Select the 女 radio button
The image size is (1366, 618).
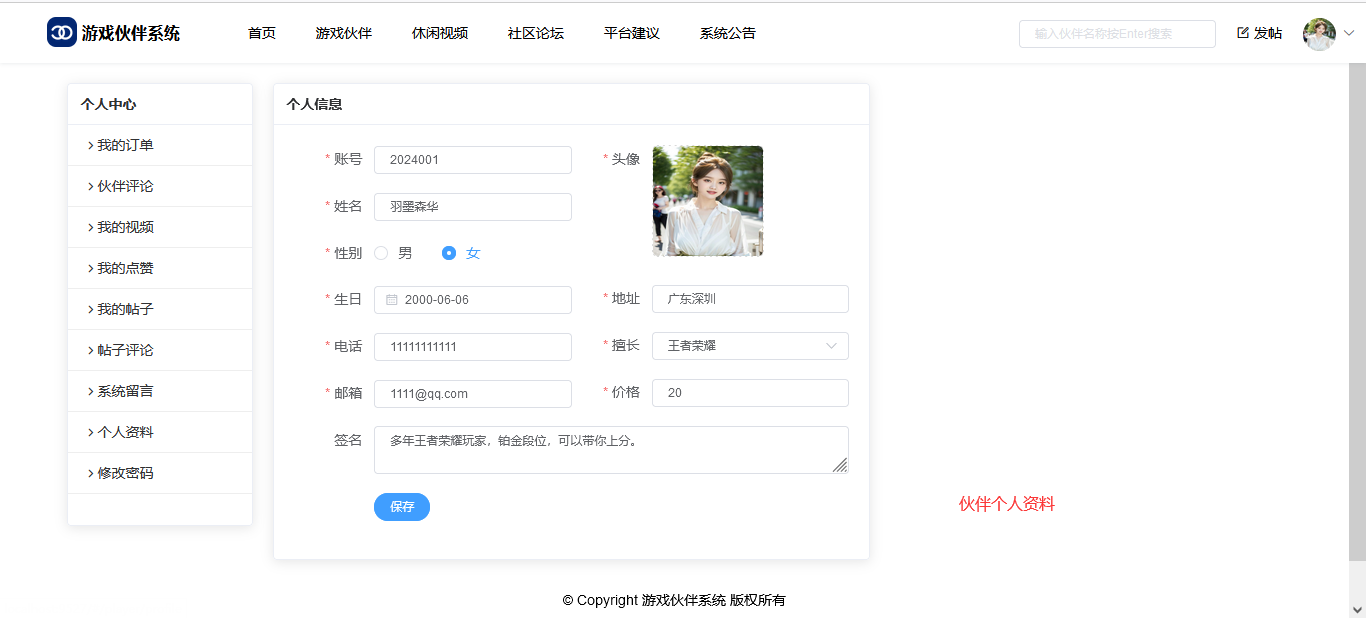[x=449, y=253]
